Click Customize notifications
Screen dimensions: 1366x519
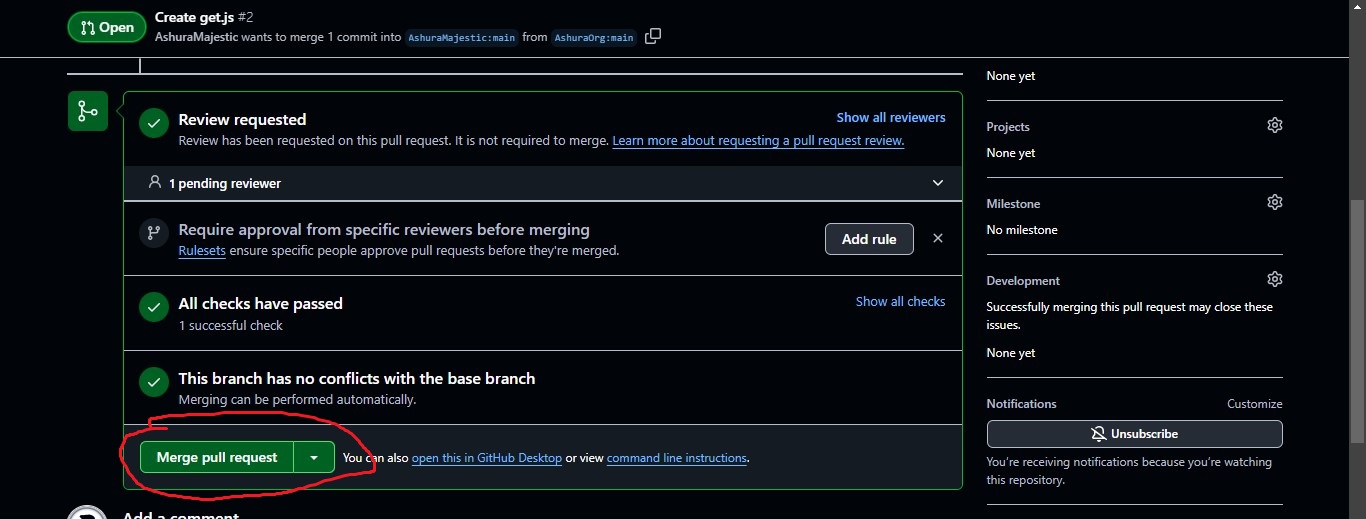1254,404
